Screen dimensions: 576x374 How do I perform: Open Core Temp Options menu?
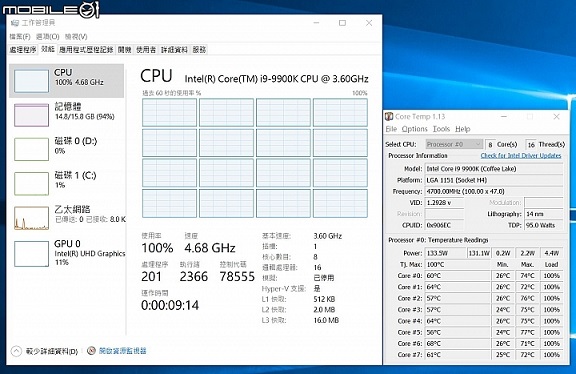pos(415,129)
